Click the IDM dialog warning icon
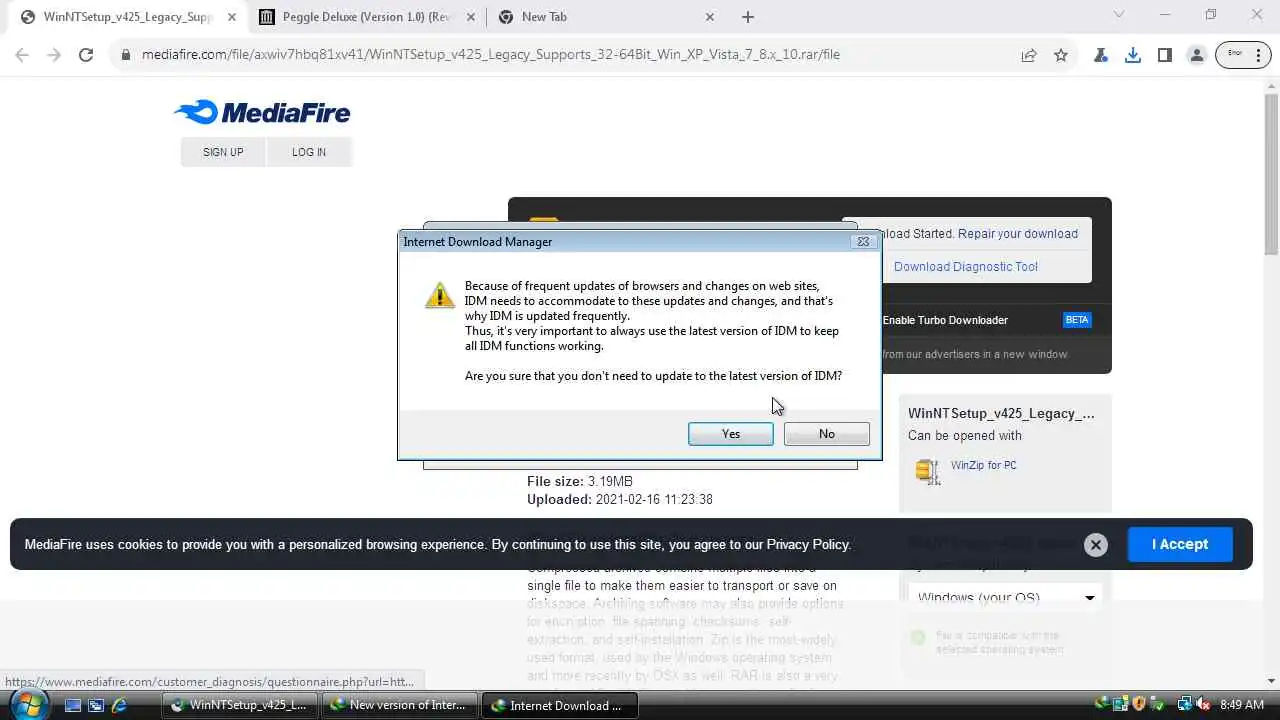This screenshot has height=720, width=1280. [x=440, y=295]
